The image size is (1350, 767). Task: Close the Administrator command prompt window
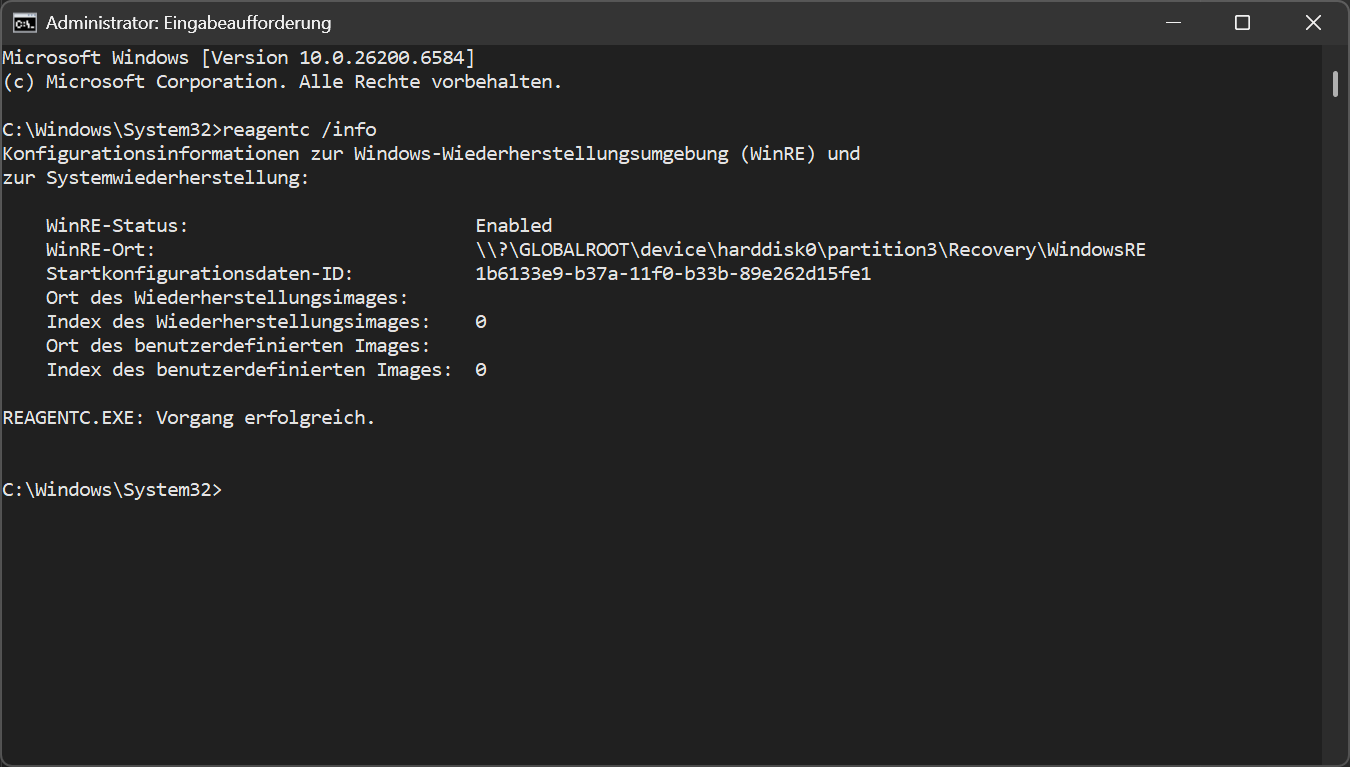[1314, 22]
